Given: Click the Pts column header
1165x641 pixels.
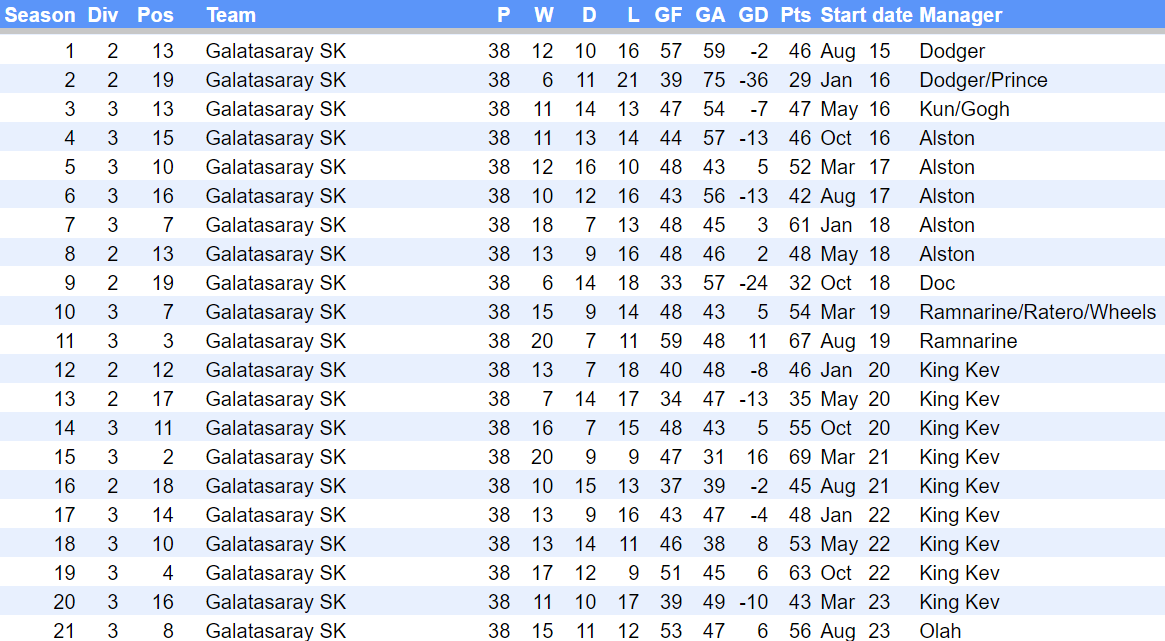Looking at the screenshot, I should (796, 15).
